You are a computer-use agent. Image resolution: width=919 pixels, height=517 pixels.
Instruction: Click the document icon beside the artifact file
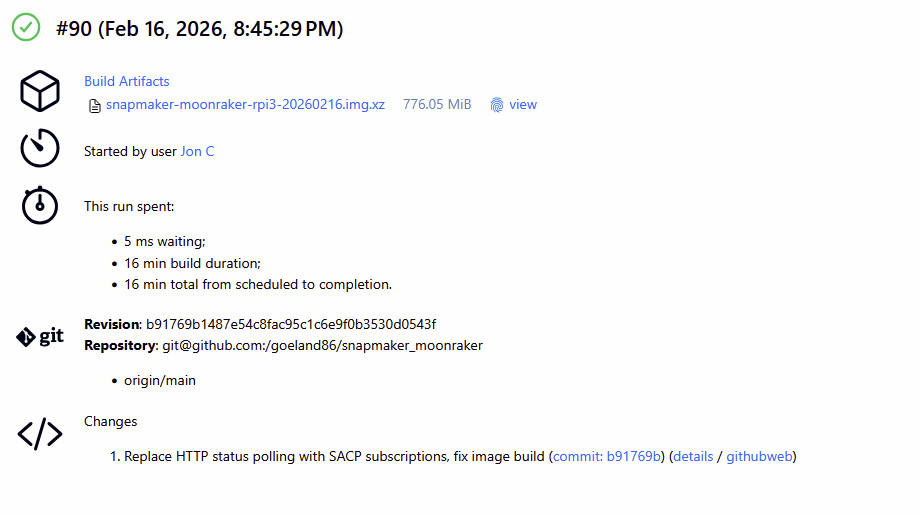(x=95, y=105)
